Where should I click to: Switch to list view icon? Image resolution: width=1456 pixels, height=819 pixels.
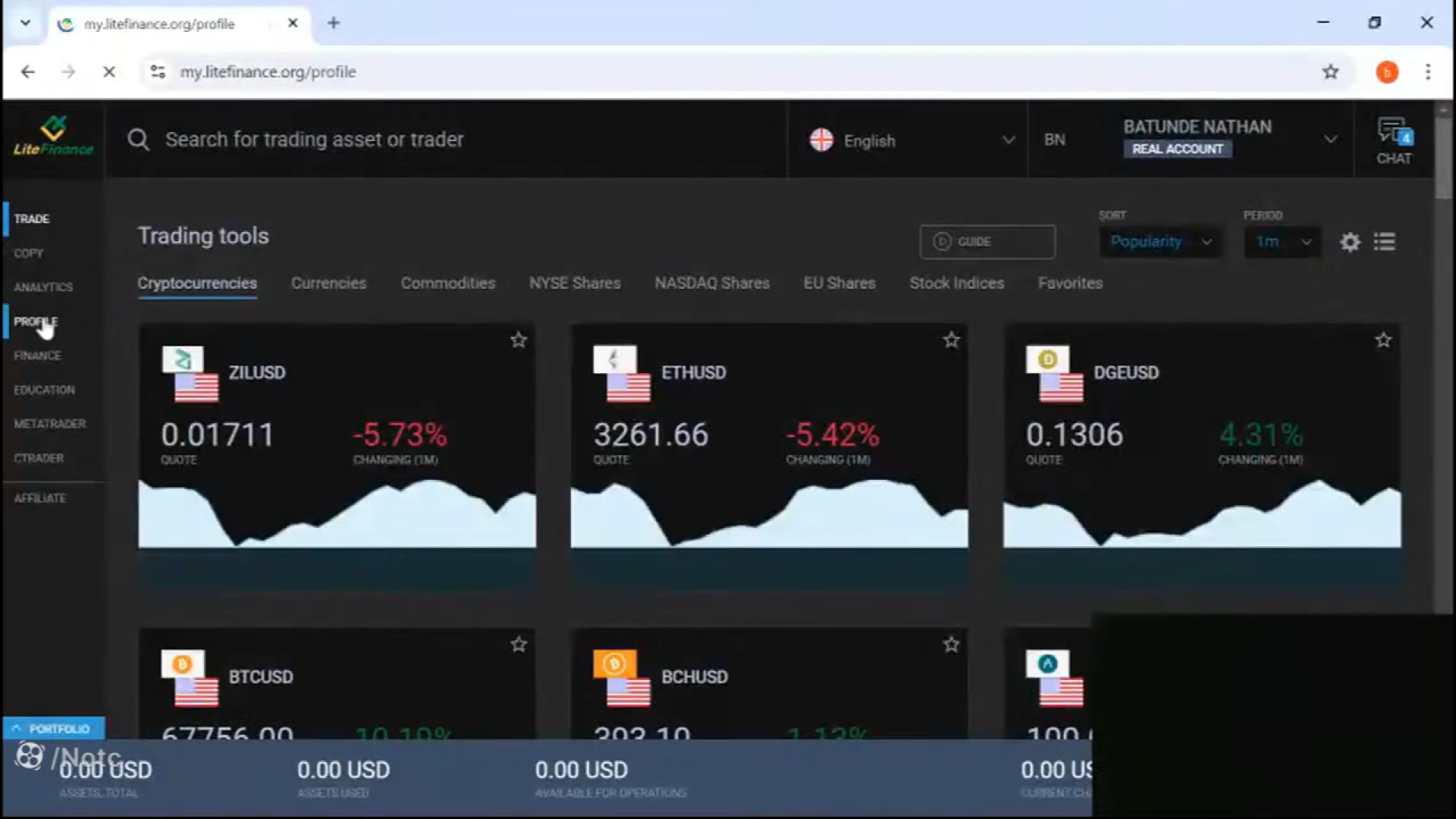[1384, 242]
